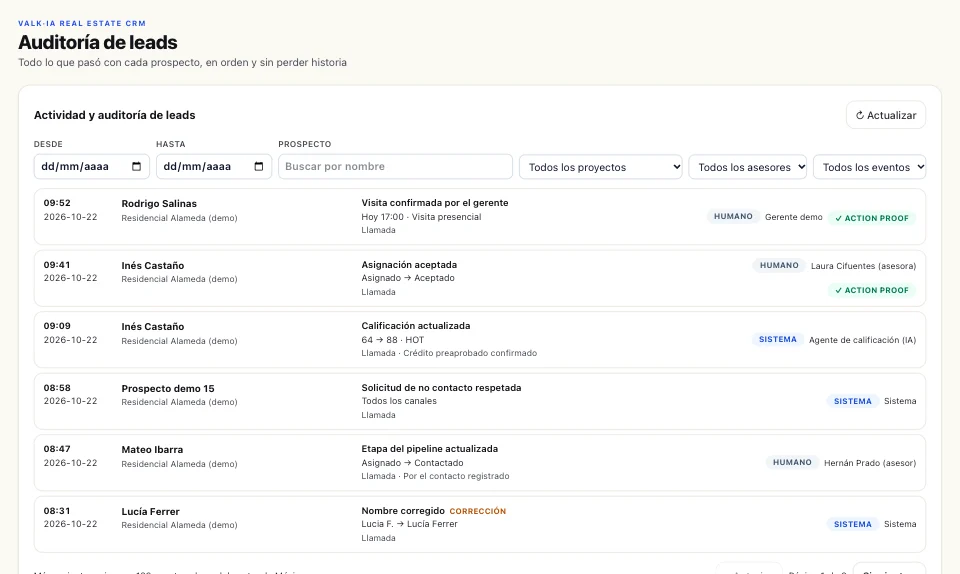Click VALK·IA REAL ESTATE CRM brand label
Screen dimensions: 960x574
[x=82, y=23]
